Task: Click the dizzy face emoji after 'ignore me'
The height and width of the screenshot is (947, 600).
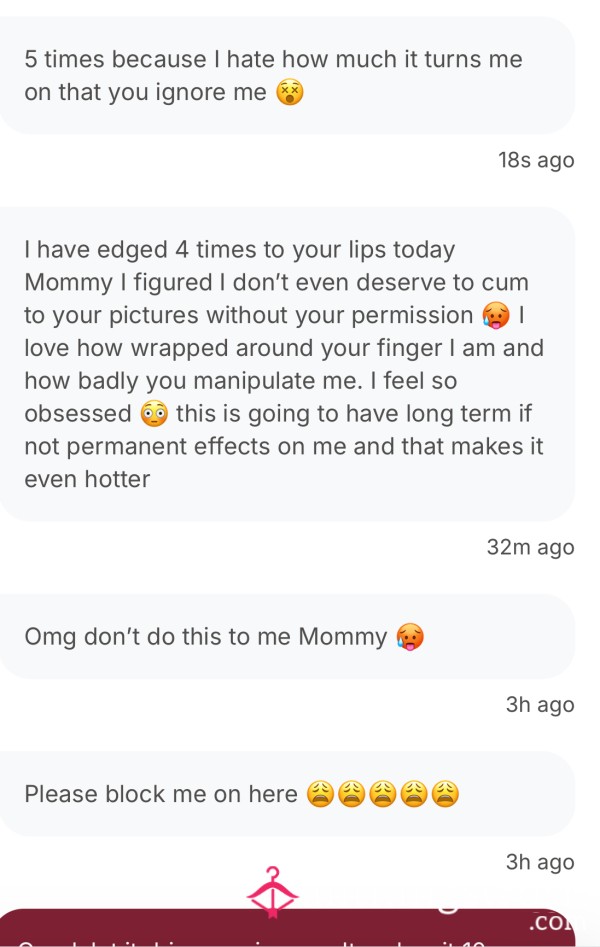Action: 289,93
